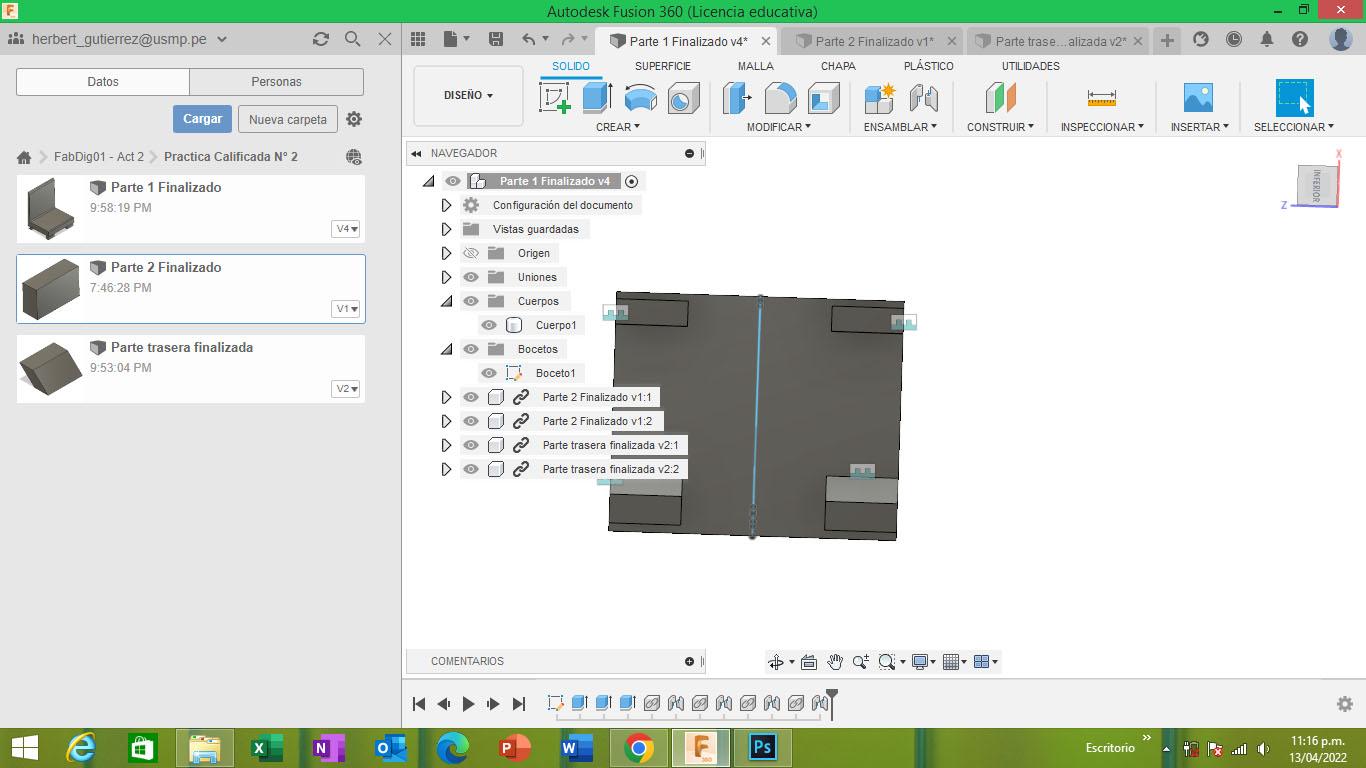1366x768 pixels.
Task: Collapse the Cuerpos folder
Action: point(447,301)
